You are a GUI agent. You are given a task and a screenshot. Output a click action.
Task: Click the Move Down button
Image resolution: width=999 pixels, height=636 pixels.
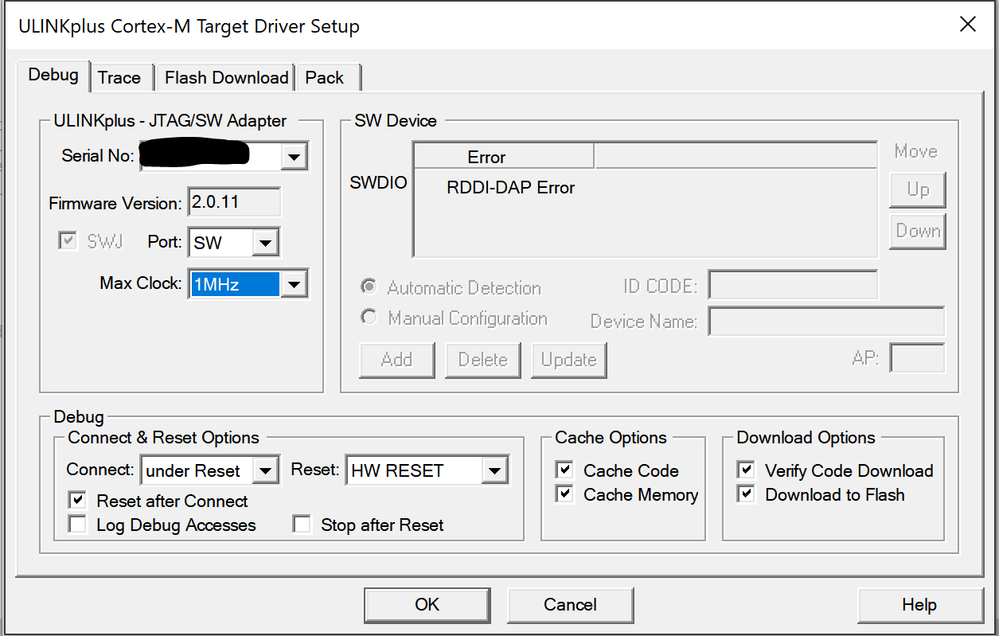(x=917, y=231)
